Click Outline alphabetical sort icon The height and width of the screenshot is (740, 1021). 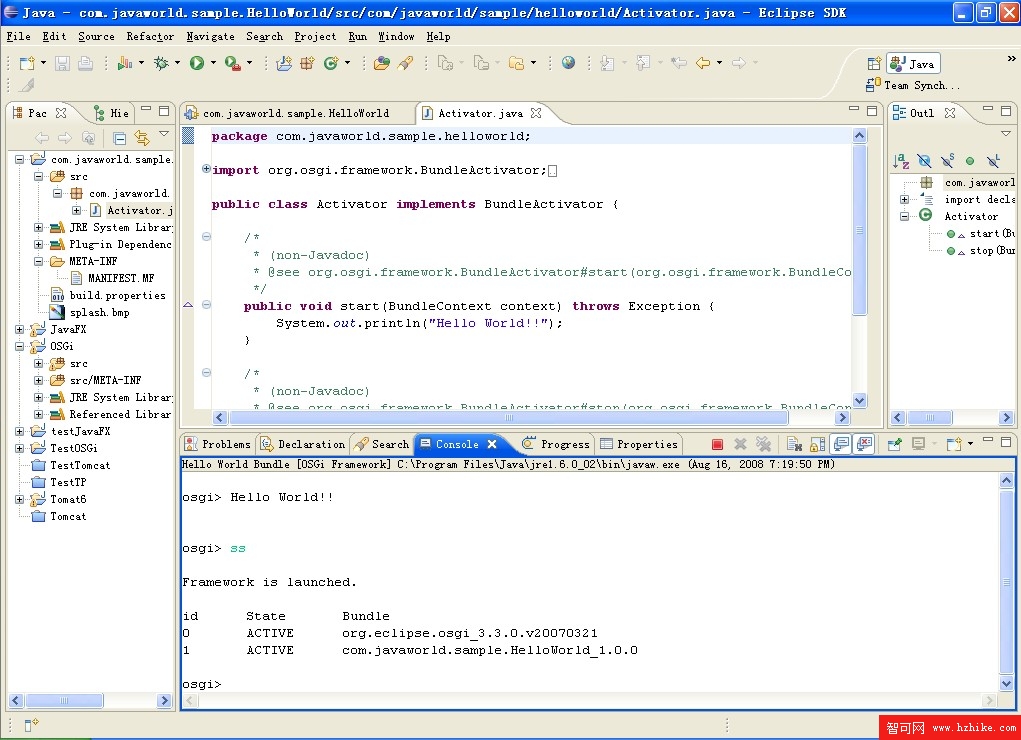click(901, 161)
